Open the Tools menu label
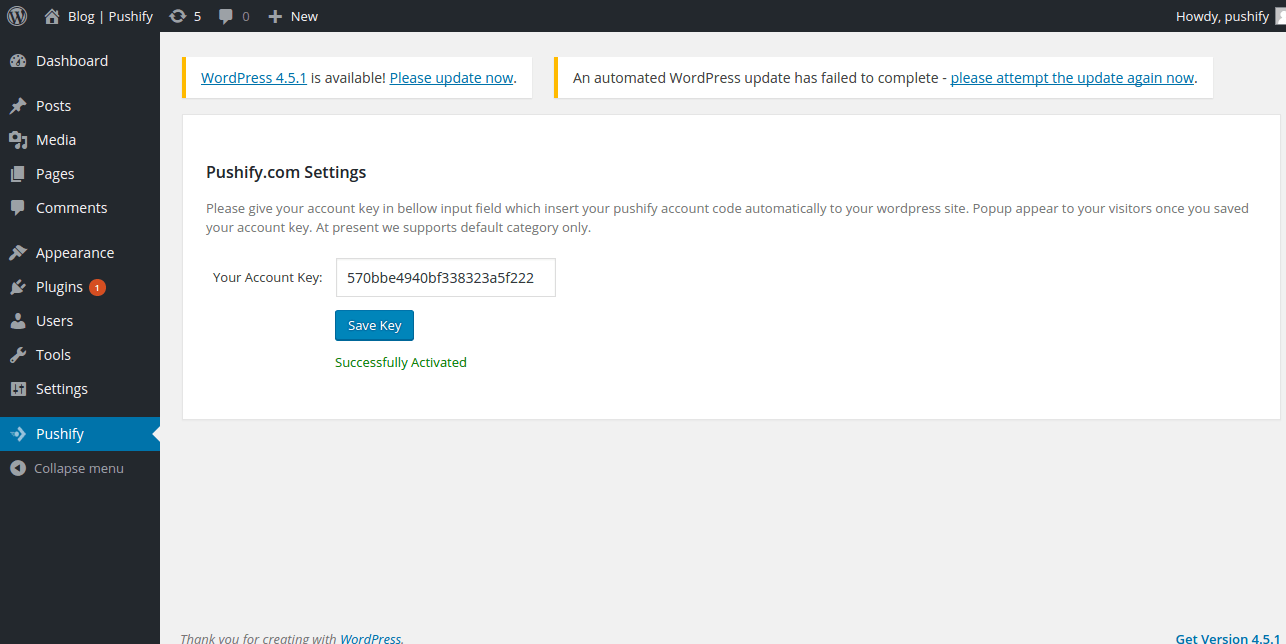Viewport: 1286px width, 644px height. point(53,355)
